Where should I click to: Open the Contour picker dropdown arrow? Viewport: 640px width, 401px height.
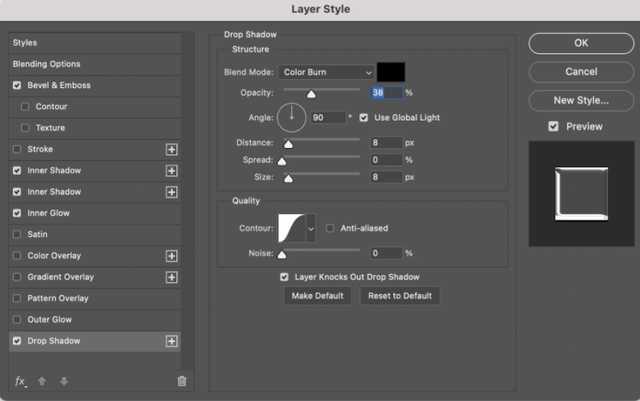(x=311, y=228)
